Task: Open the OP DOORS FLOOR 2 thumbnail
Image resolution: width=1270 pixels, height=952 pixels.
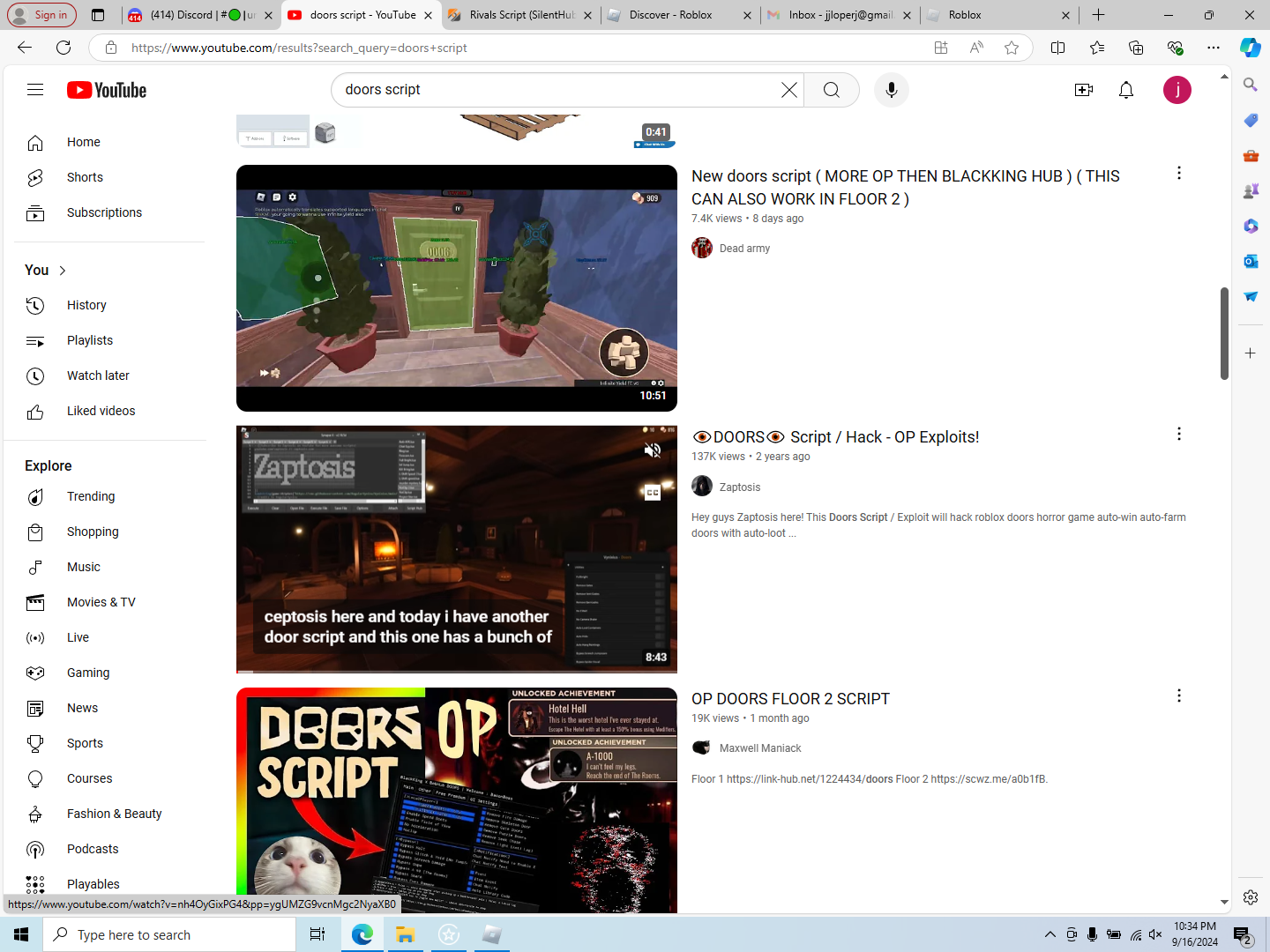Action: (x=457, y=800)
